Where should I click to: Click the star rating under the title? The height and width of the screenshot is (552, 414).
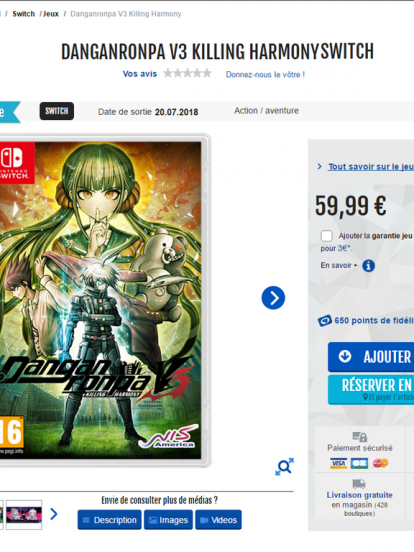pos(187,73)
